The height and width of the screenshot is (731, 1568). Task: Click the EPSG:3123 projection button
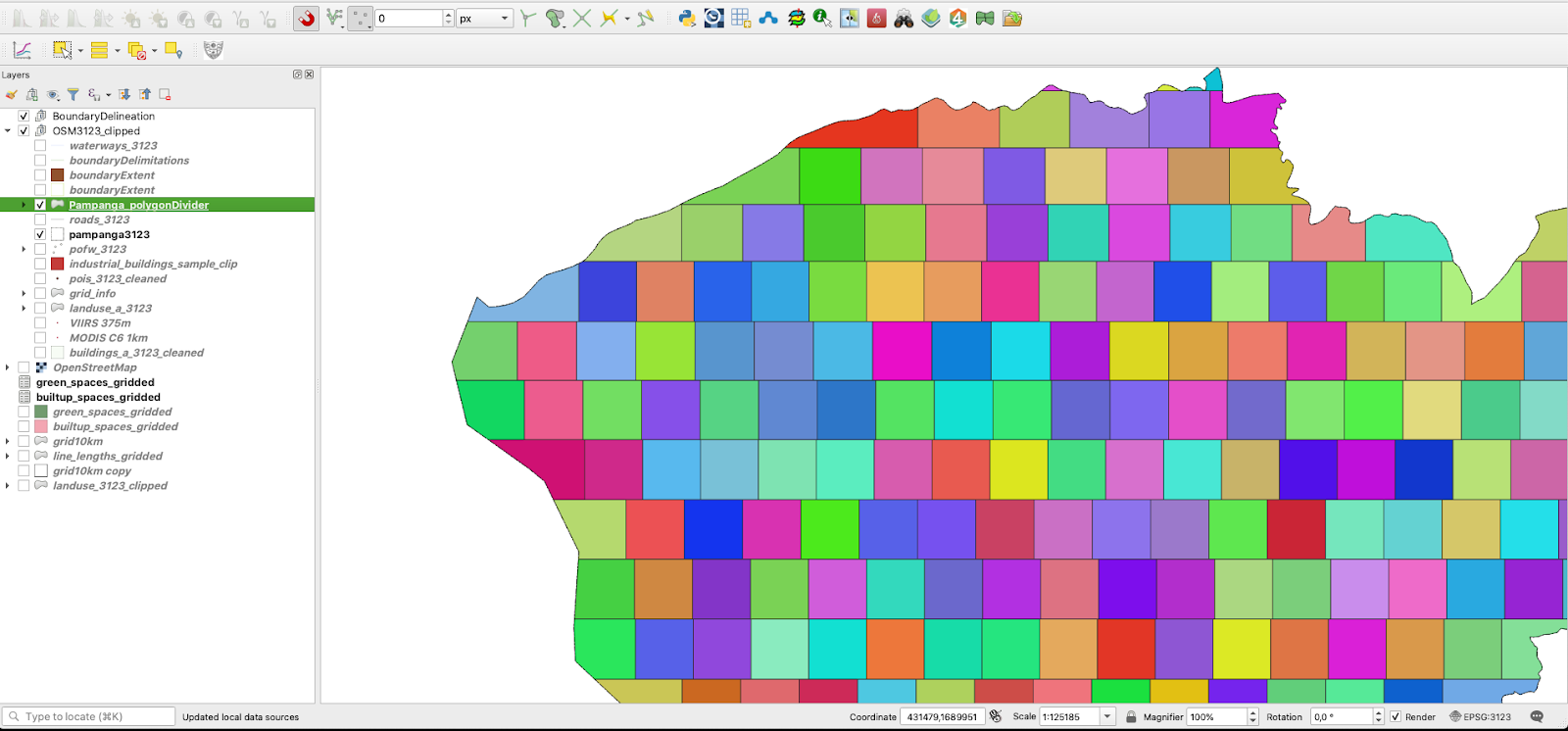click(1480, 717)
